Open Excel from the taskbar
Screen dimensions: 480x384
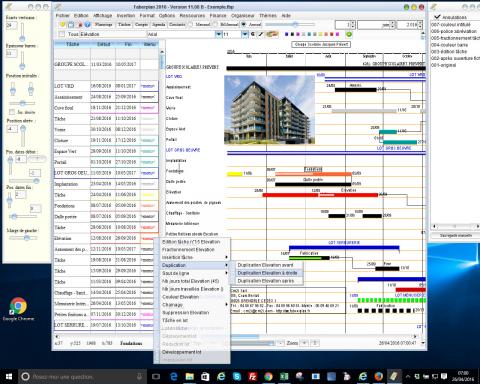(x=284, y=377)
